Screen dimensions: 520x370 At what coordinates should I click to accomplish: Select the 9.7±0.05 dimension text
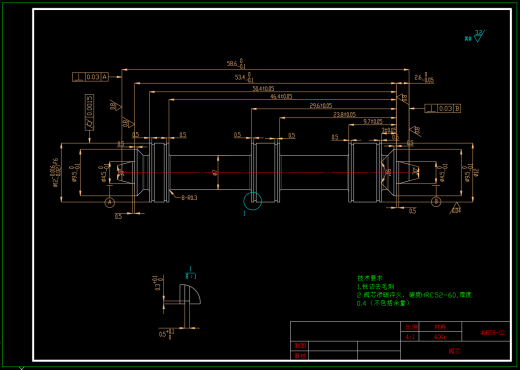[373, 122]
